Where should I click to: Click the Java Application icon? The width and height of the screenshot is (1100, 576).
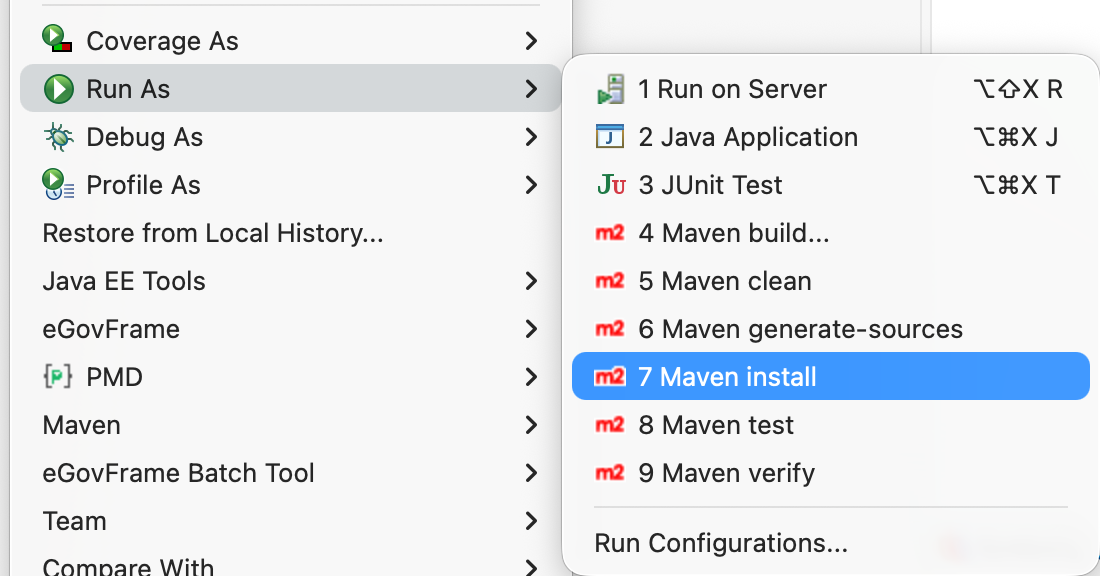tap(609, 137)
